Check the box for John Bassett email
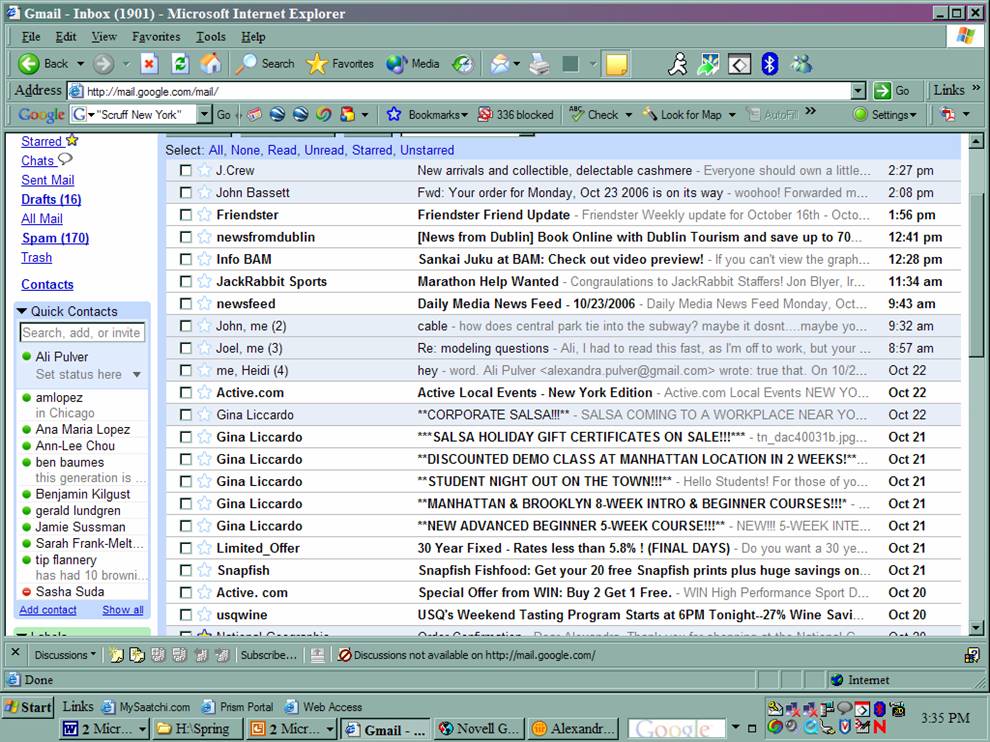This screenshot has height=742, width=990. [x=186, y=192]
